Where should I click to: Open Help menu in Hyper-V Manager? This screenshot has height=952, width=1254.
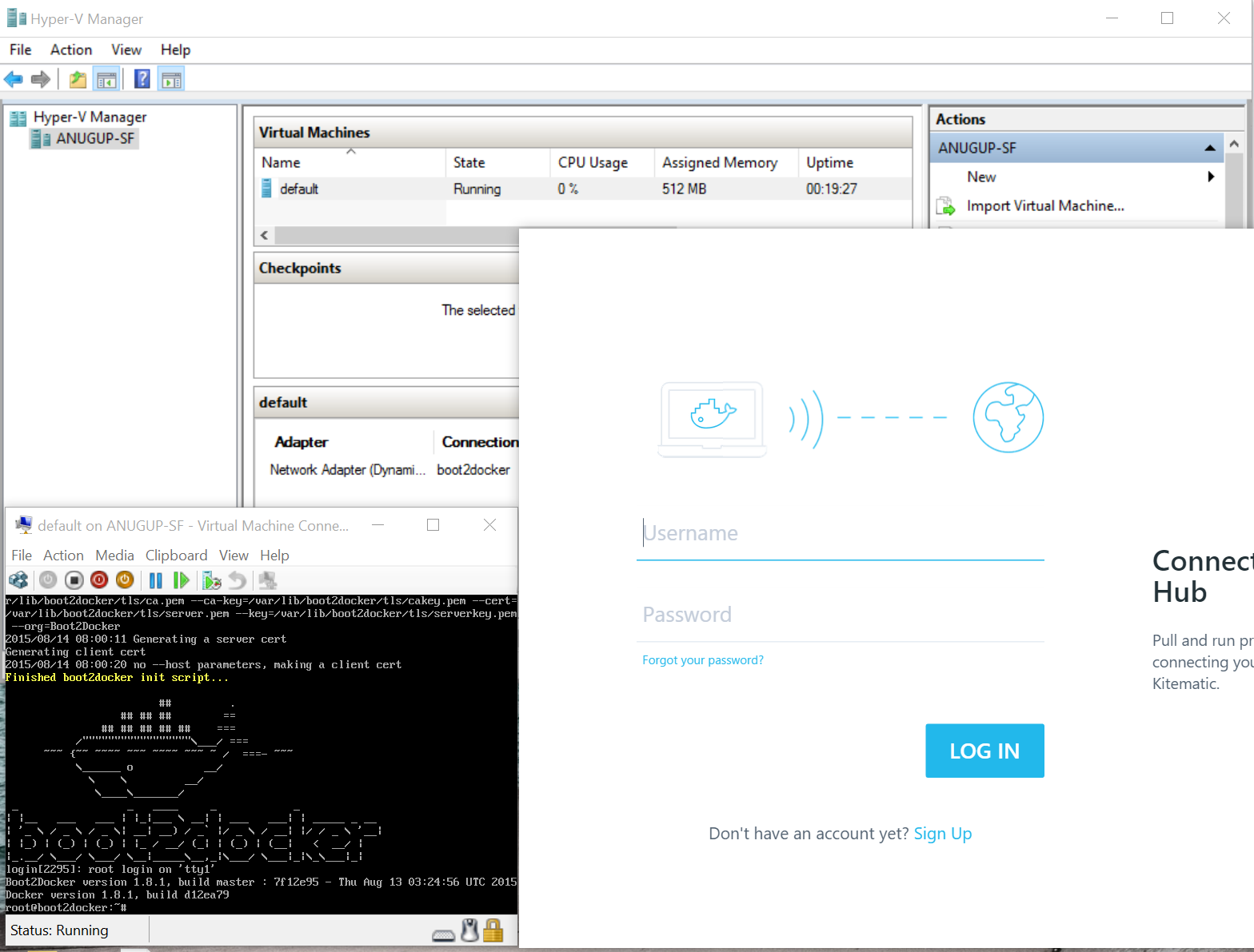(x=175, y=50)
